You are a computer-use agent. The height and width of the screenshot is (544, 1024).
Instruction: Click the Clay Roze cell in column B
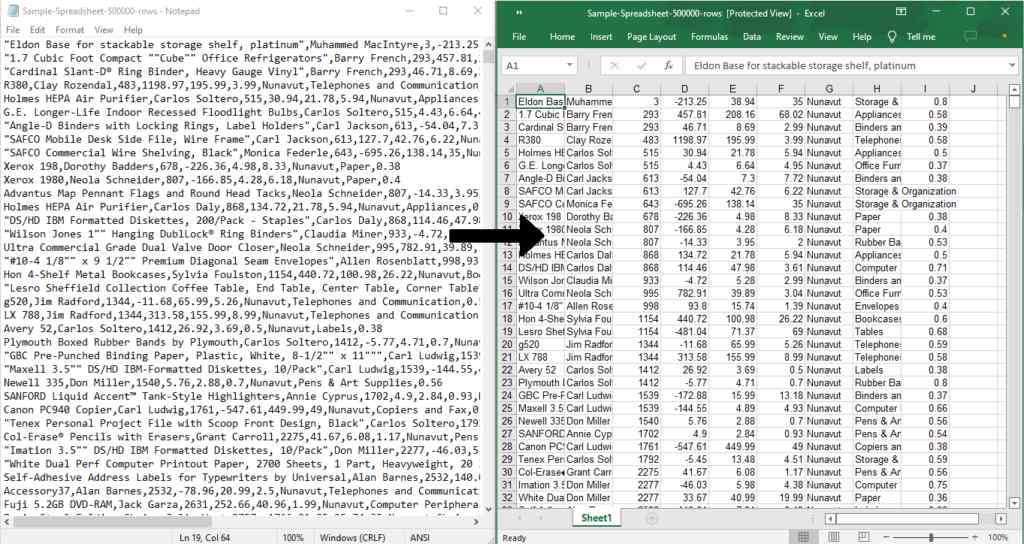coord(588,140)
